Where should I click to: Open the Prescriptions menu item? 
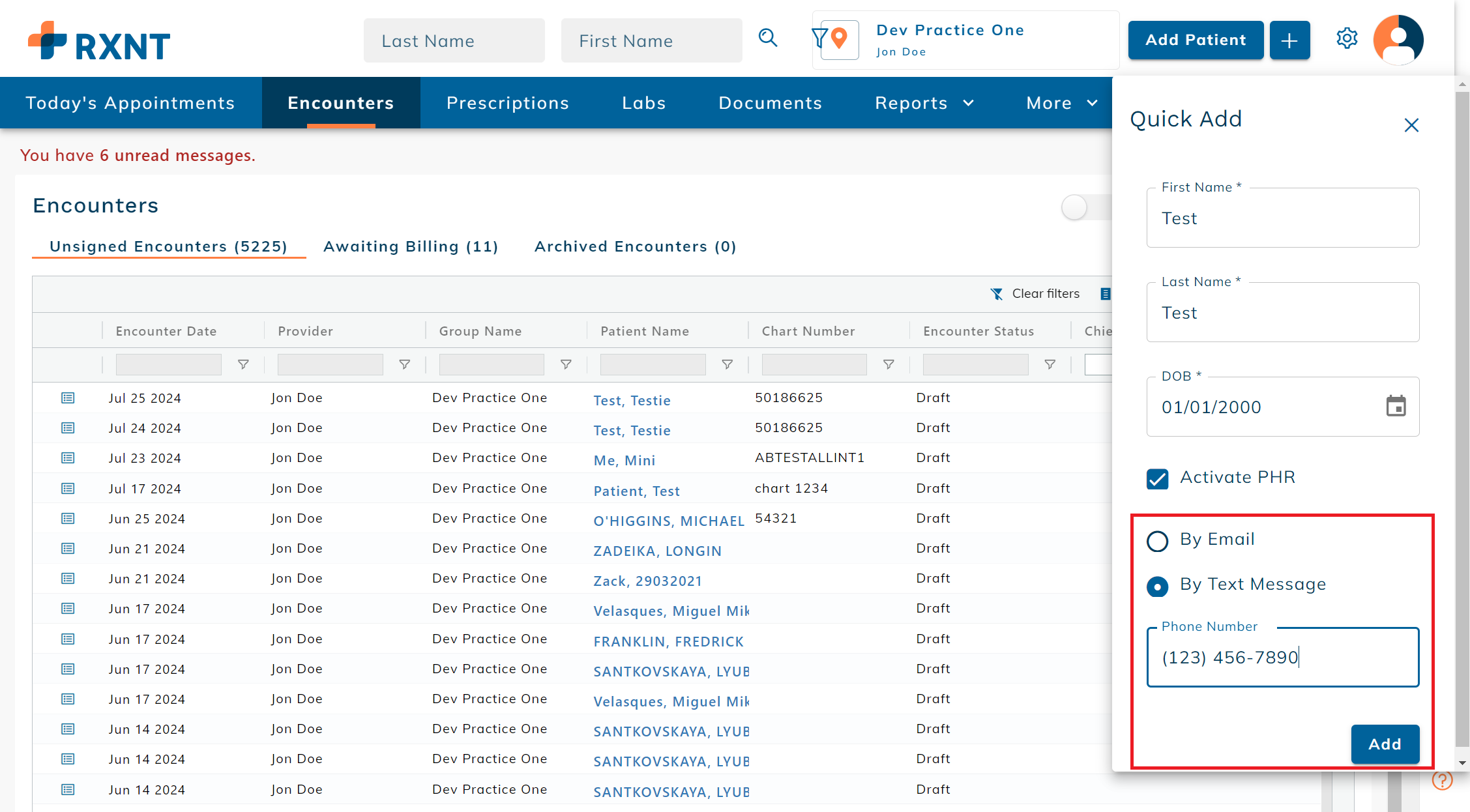point(508,102)
